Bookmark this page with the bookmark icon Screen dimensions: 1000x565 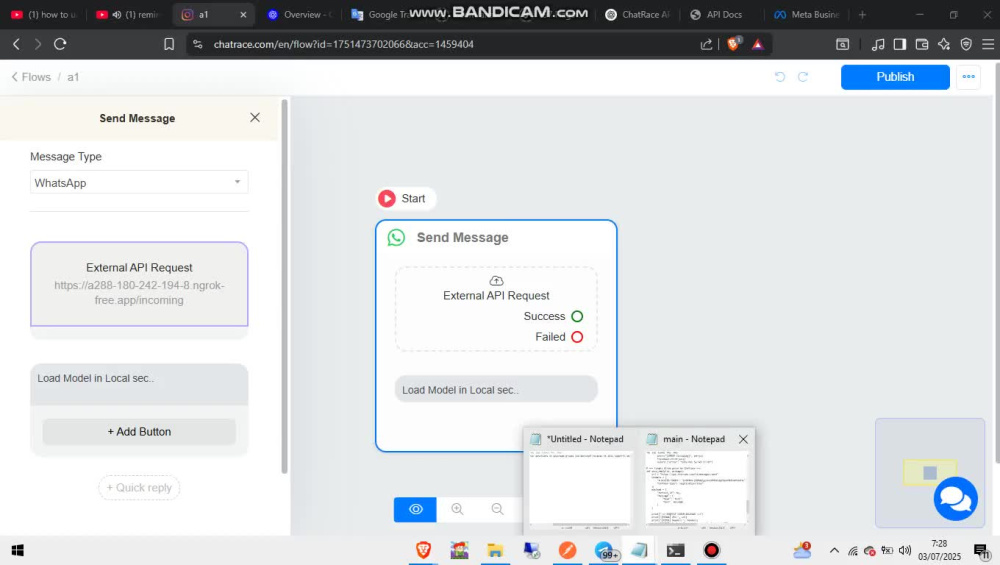pos(169,44)
